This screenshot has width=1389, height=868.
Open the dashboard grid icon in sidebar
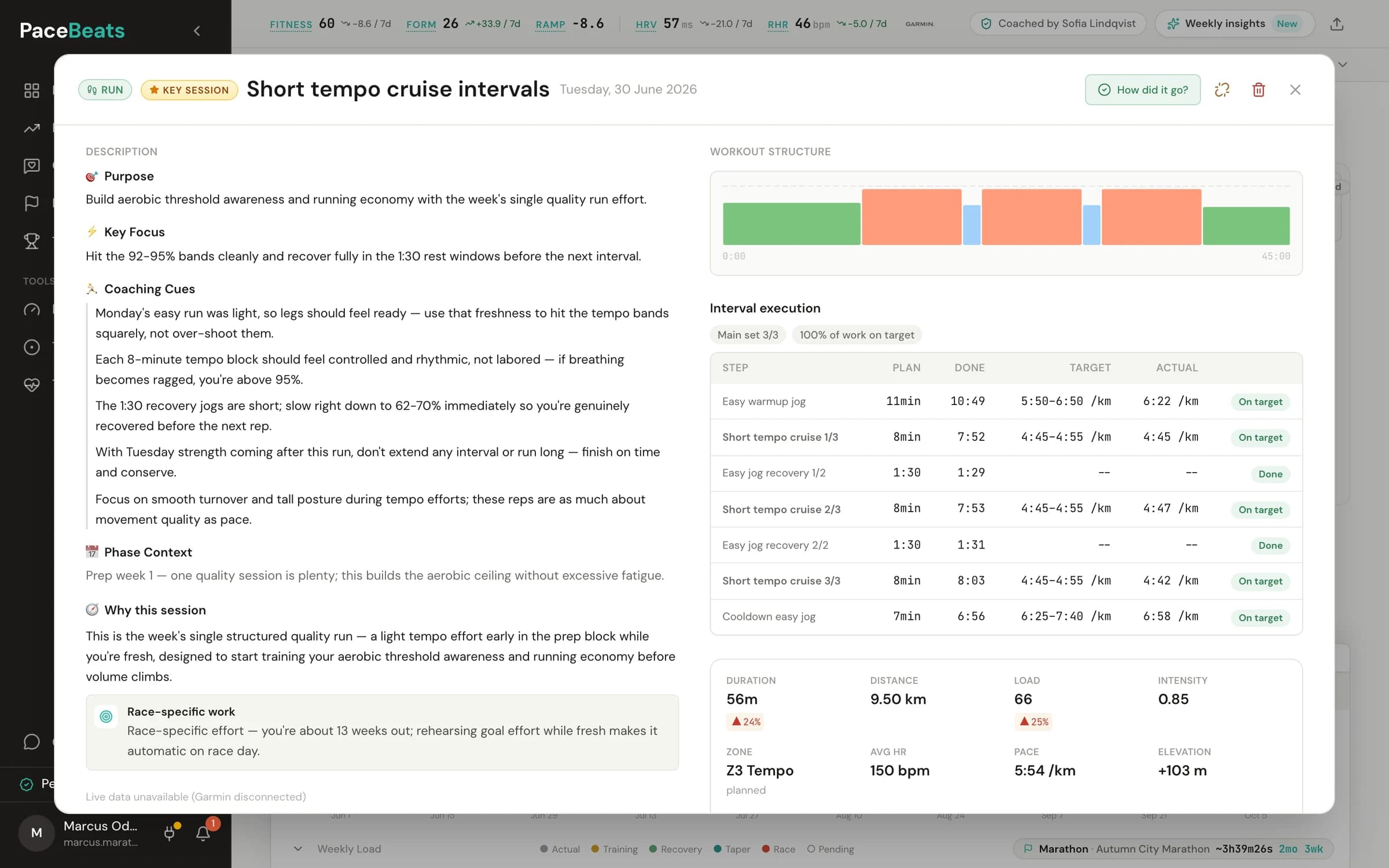coord(31,90)
